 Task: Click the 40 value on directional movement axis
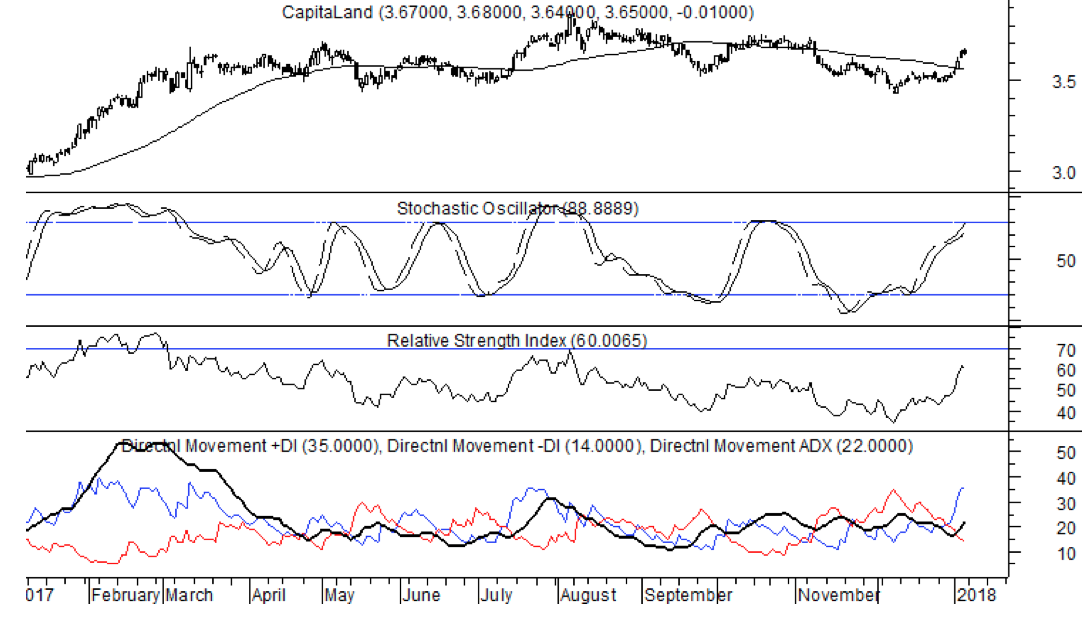click(x=1066, y=479)
